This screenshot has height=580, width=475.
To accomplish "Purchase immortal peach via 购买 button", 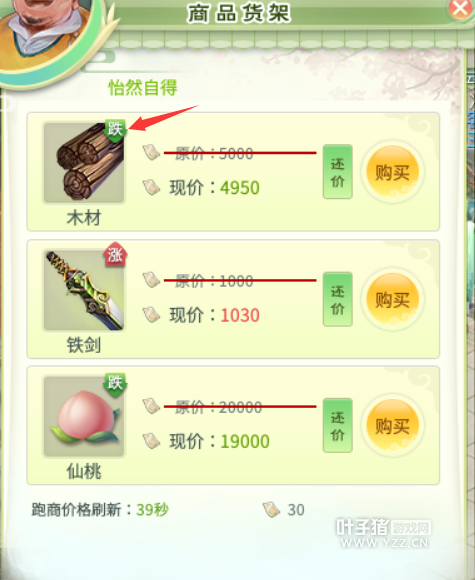I will pos(392,425).
